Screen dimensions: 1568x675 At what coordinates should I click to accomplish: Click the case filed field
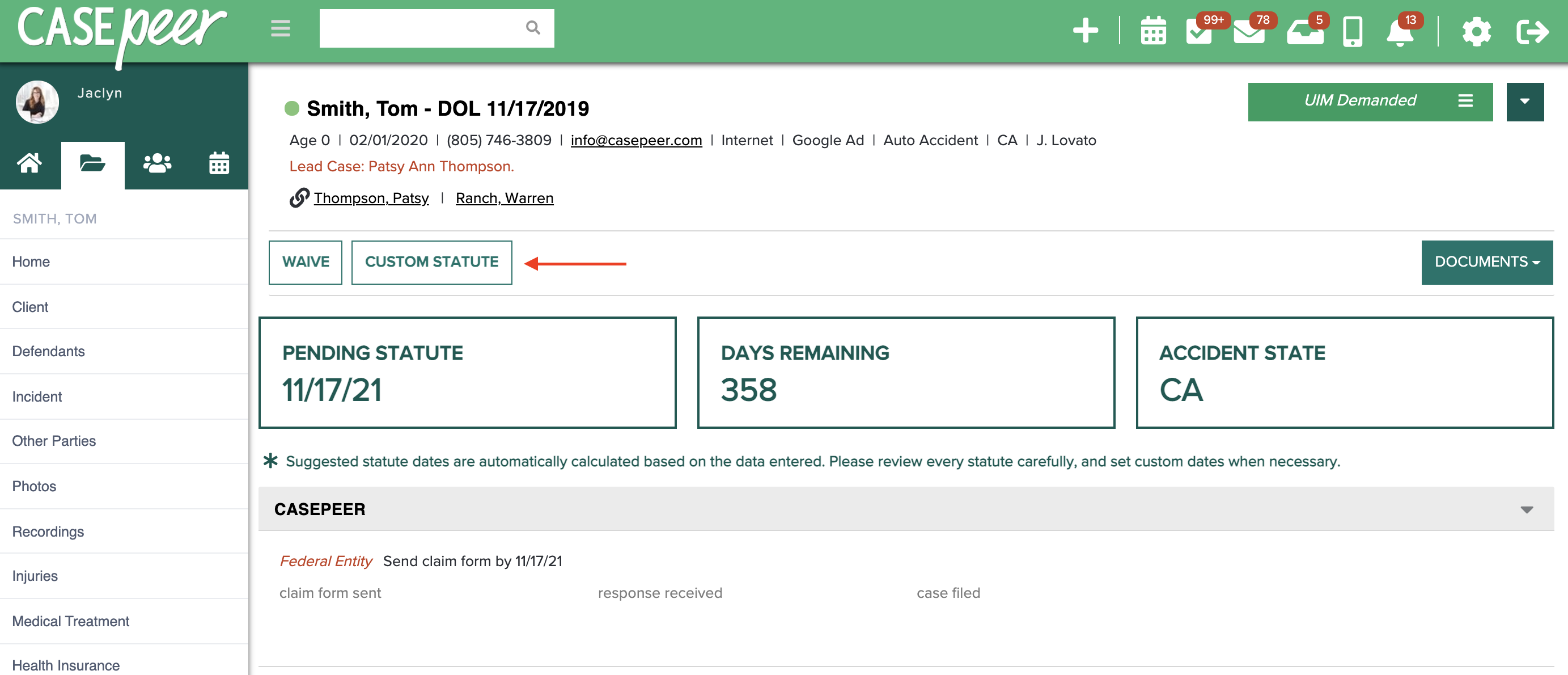pyautogui.click(x=948, y=593)
